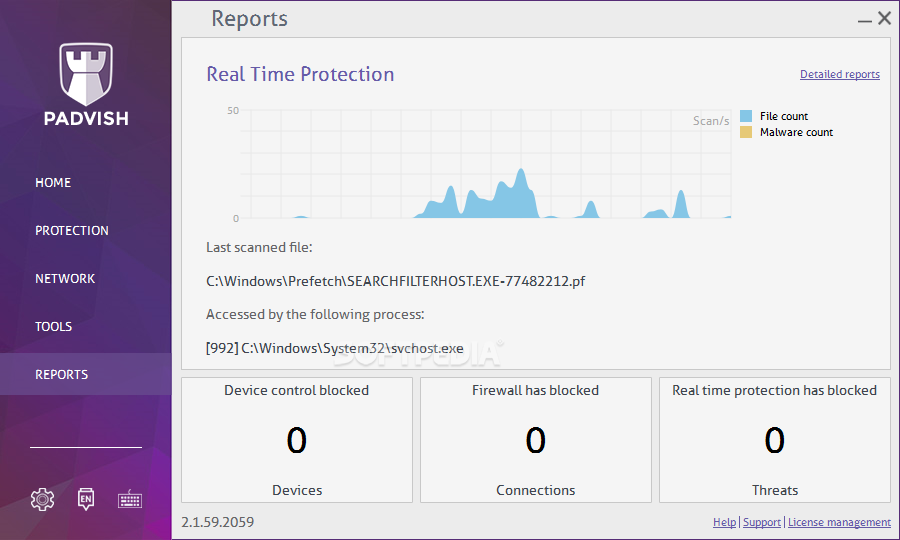This screenshot has width=900, height=540.
Task: Click 'Accessed by the following process' label
Action: 315,314
